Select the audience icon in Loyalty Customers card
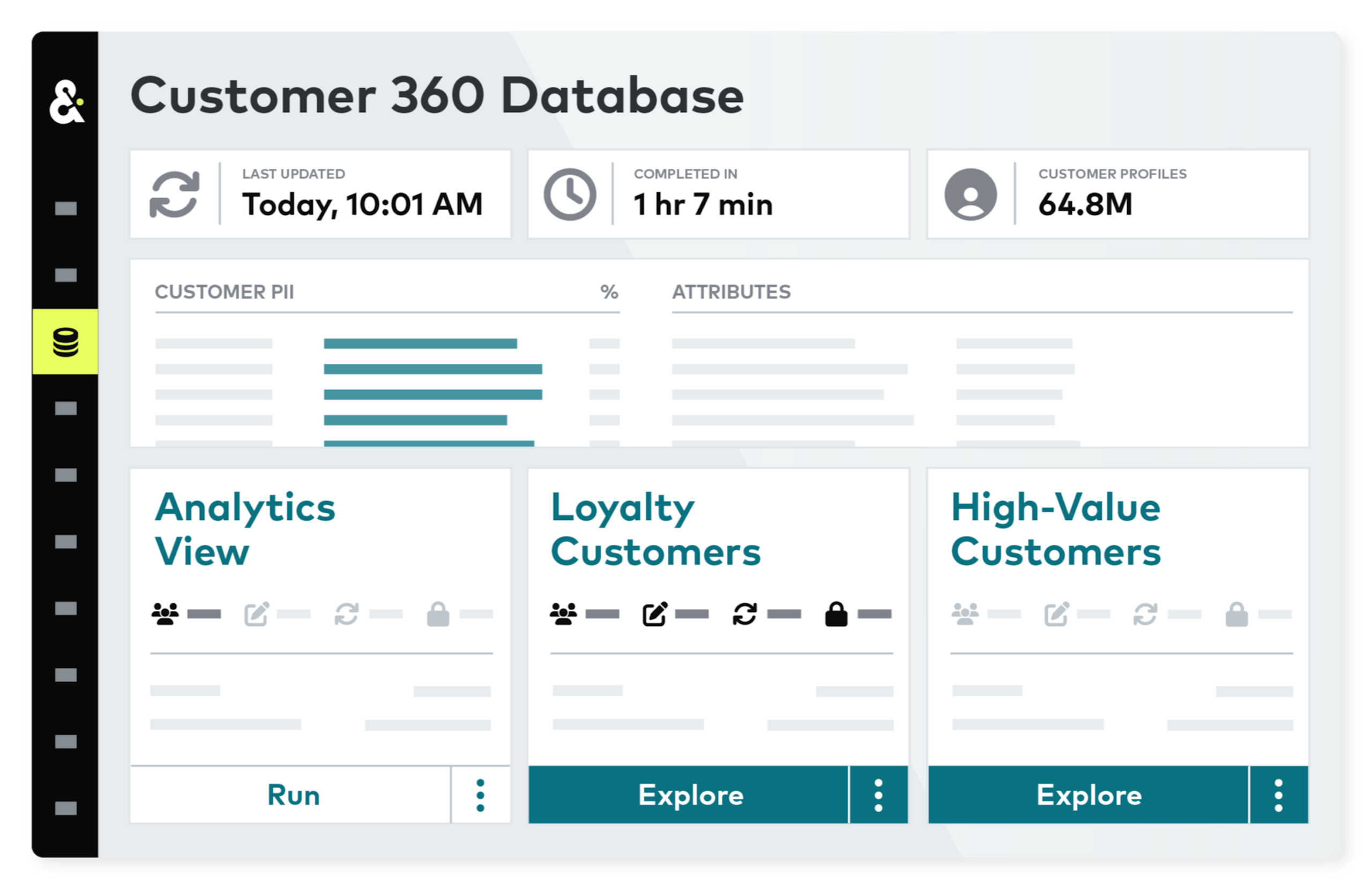The image size is (1372, 889). (x=564, y=613)
